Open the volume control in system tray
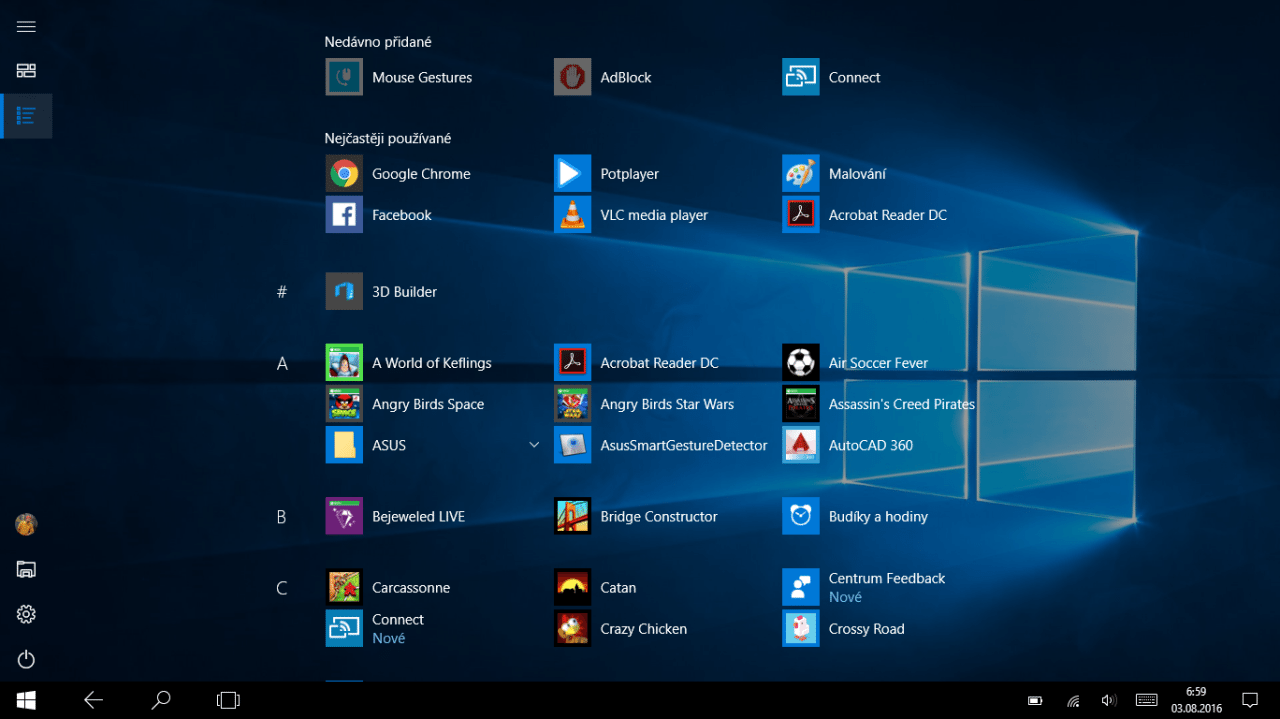1280x719 pixels. (1108, 700)
